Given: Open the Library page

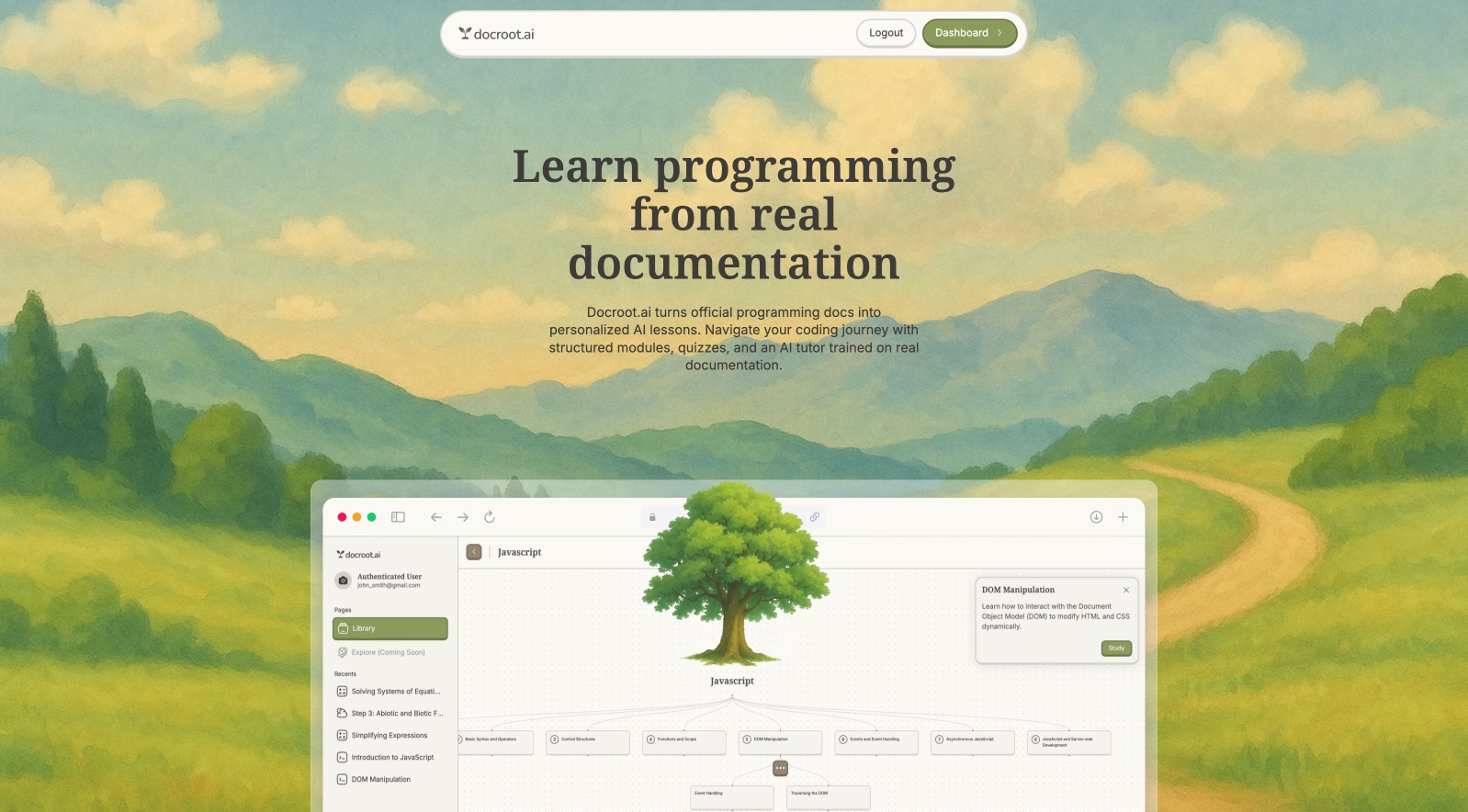Looking at the screenshot, I should [390, 628].
